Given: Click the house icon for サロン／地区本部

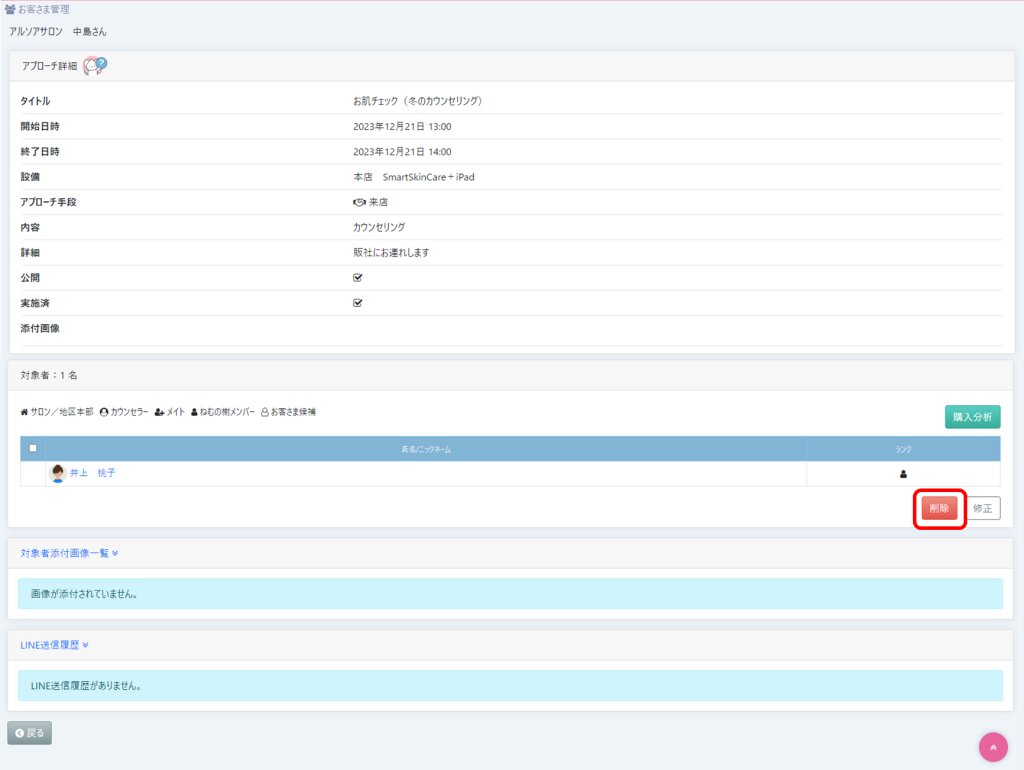Looking at the screenshot, I should 24,412.
